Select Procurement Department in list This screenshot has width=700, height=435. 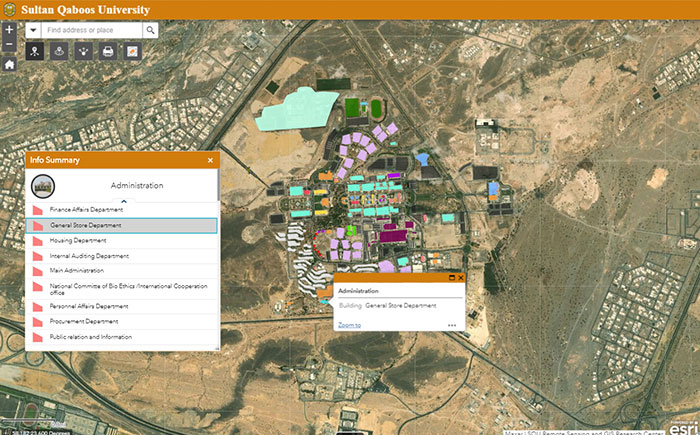[121, 322]
